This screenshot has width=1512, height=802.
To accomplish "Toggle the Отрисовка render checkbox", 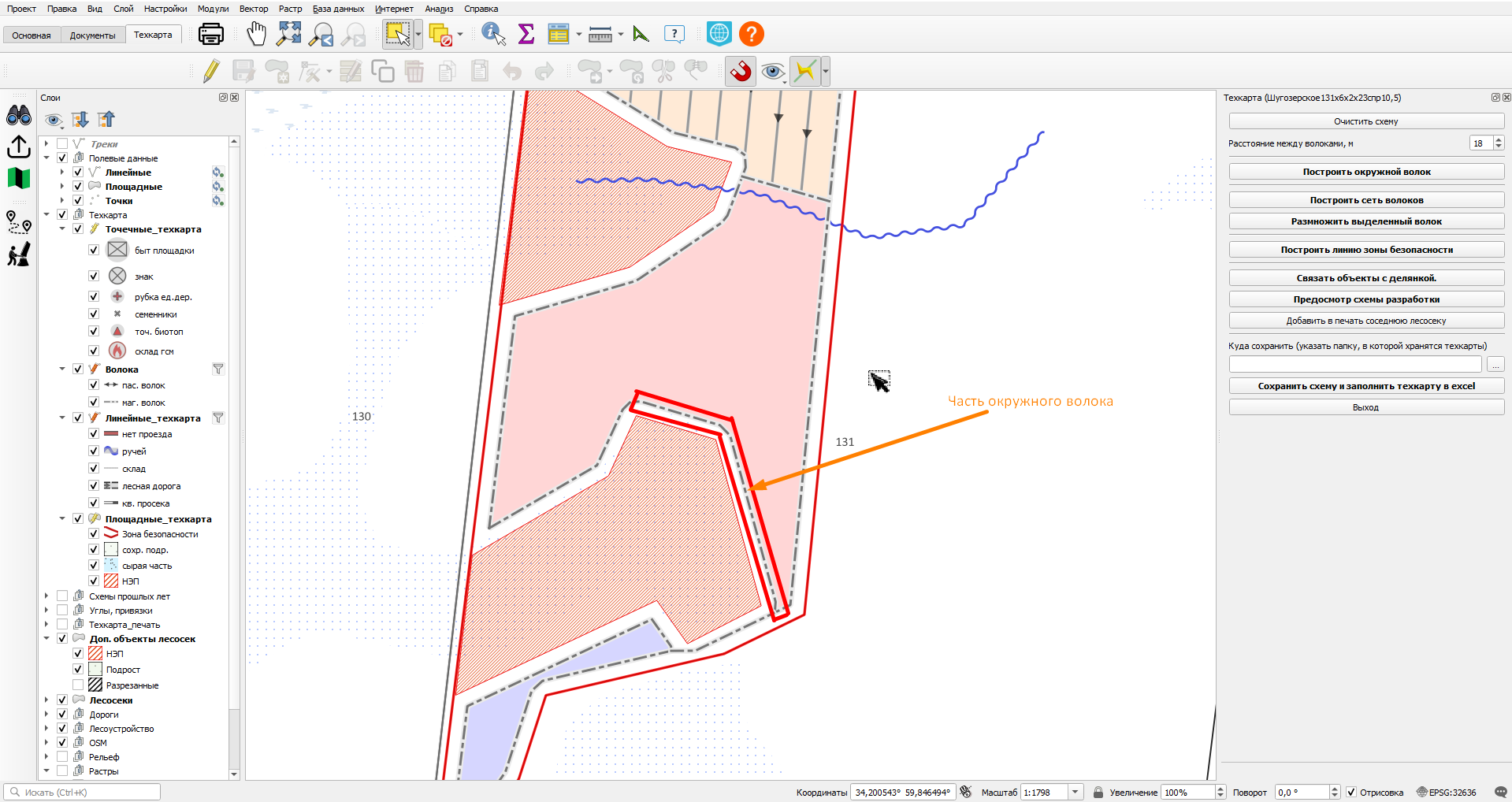I will [x=1351, y=793].
